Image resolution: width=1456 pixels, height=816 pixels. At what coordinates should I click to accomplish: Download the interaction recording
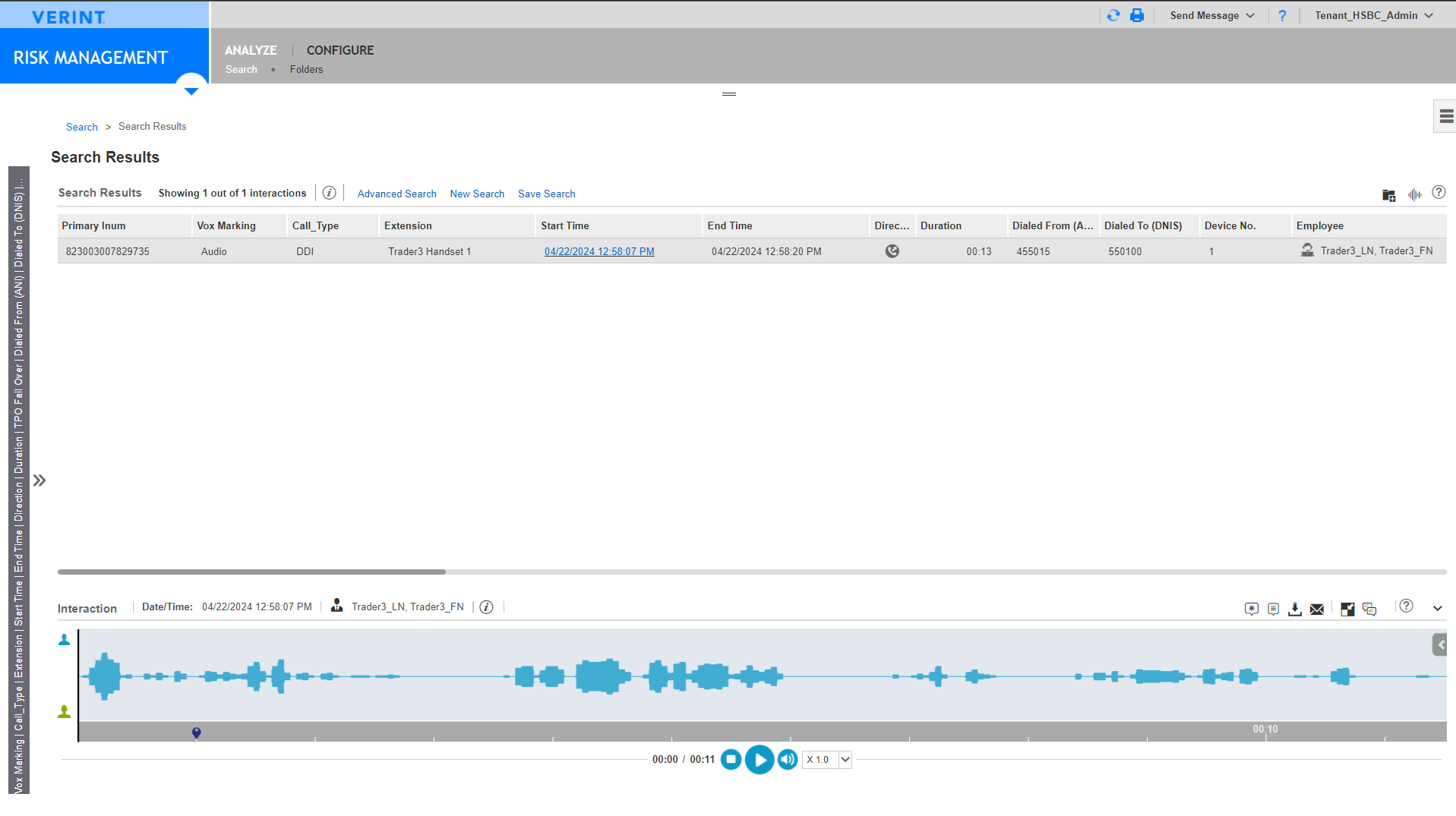tap(1295, 609)
